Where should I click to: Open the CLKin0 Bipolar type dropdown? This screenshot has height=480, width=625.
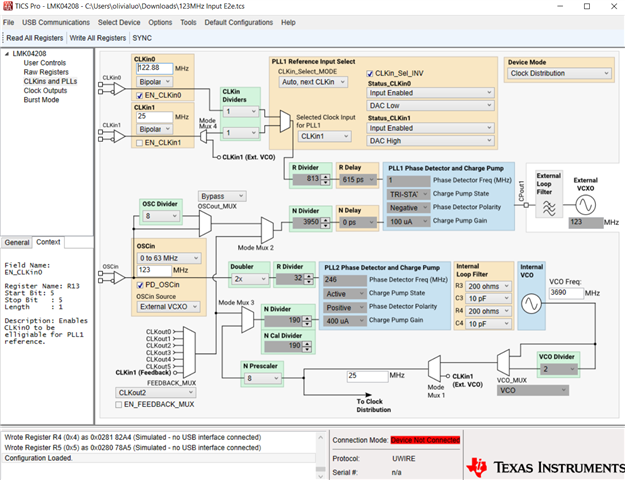pos(155,82)
